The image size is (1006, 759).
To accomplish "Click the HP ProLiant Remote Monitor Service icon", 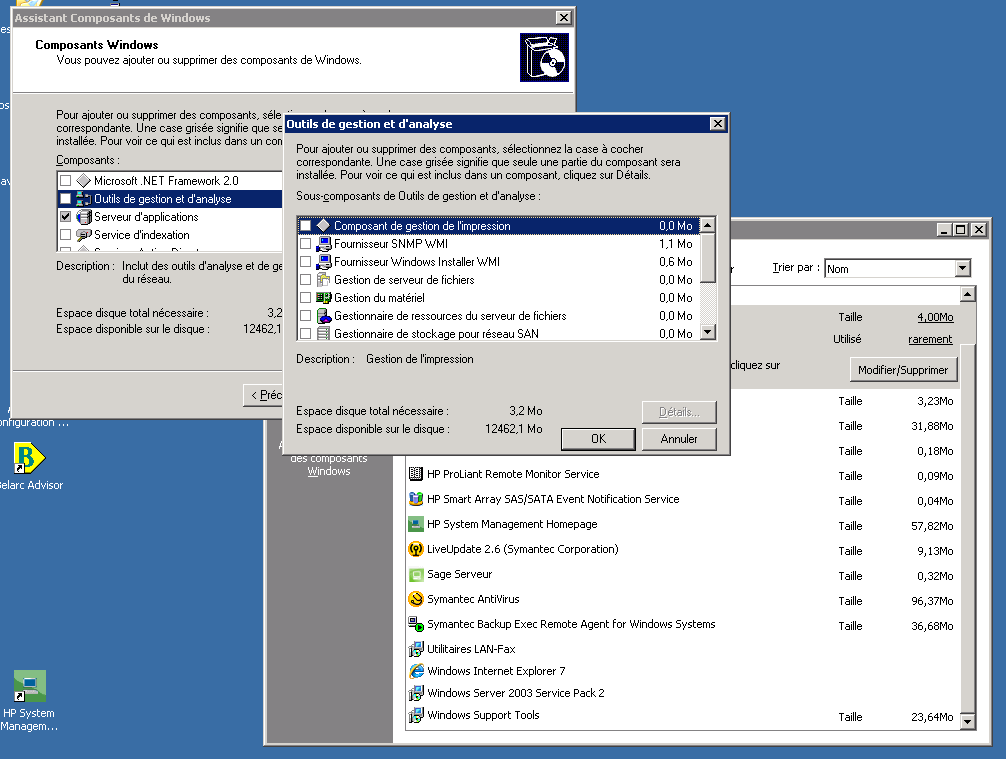I will point(416,474).
